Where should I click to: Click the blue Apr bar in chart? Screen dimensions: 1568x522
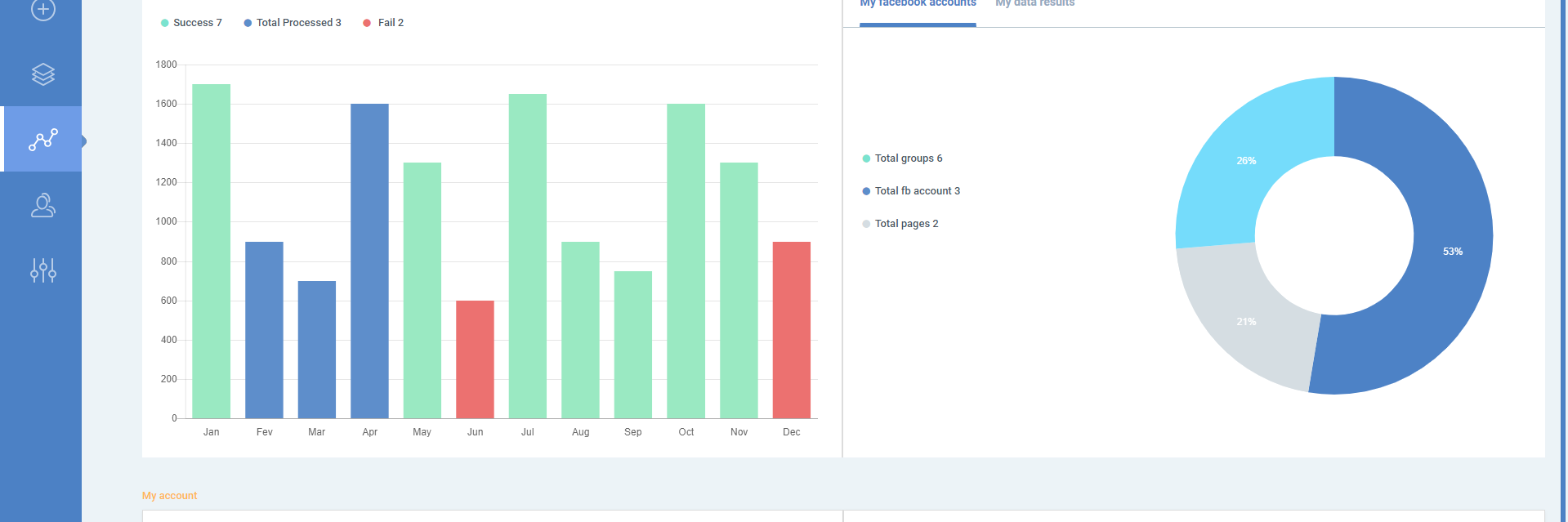tap(369, 261)
